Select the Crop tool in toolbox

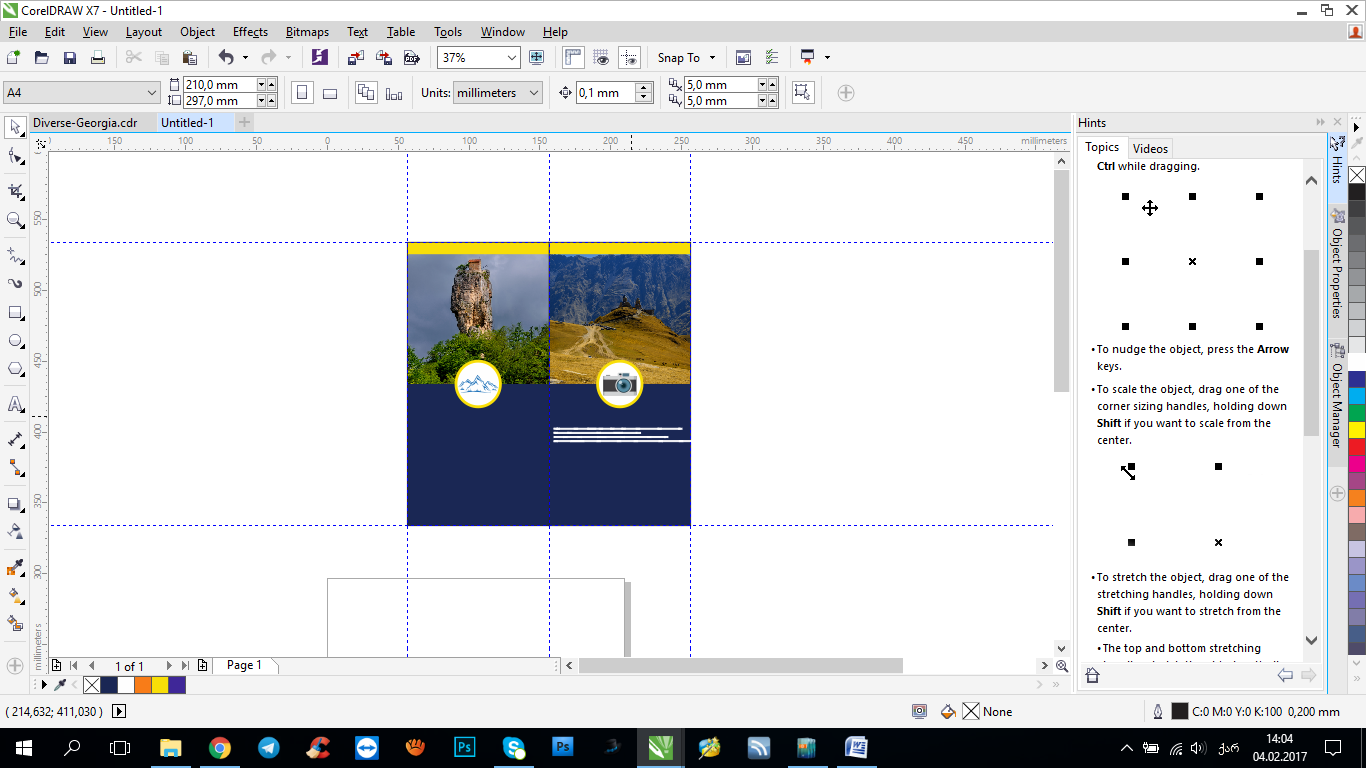[15, 190]
